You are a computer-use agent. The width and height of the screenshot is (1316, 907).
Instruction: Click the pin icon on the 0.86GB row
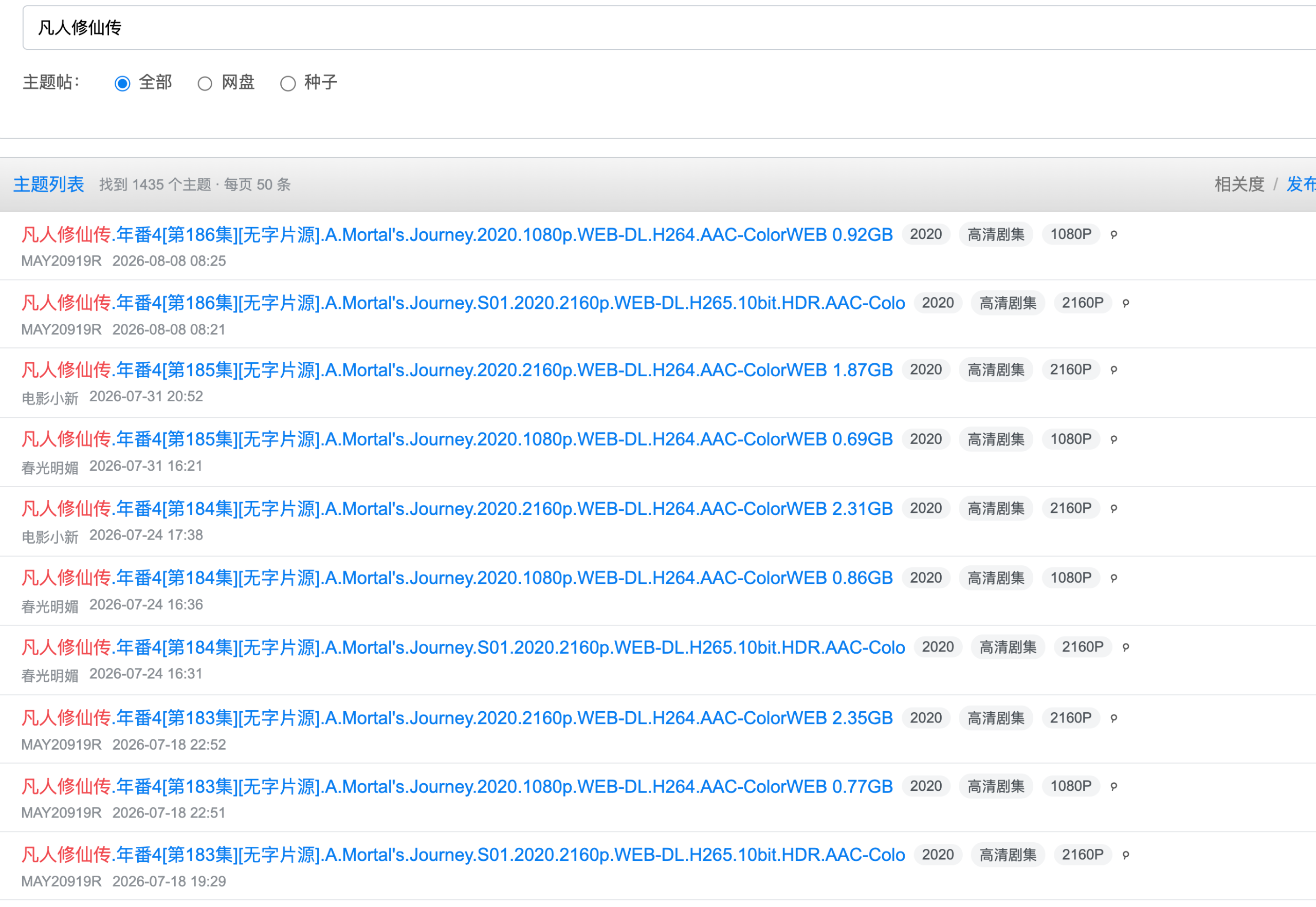pyautogui.click(x=1113, y=578)
